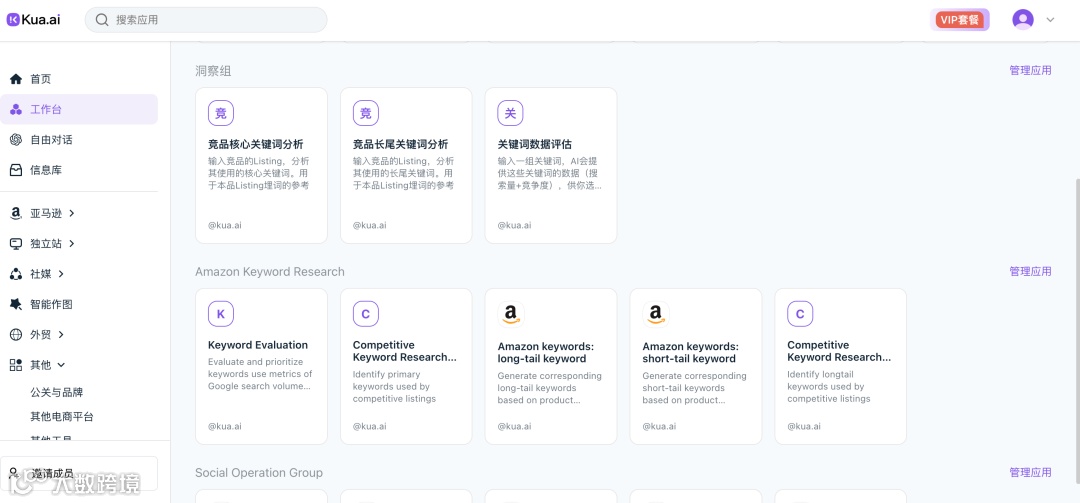Click the 洞察组 section heading

point(213,70)
